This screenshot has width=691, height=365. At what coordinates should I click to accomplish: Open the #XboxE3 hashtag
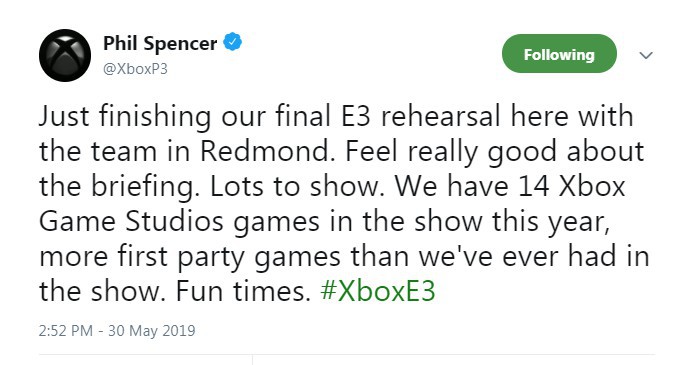tap(378, 291)
